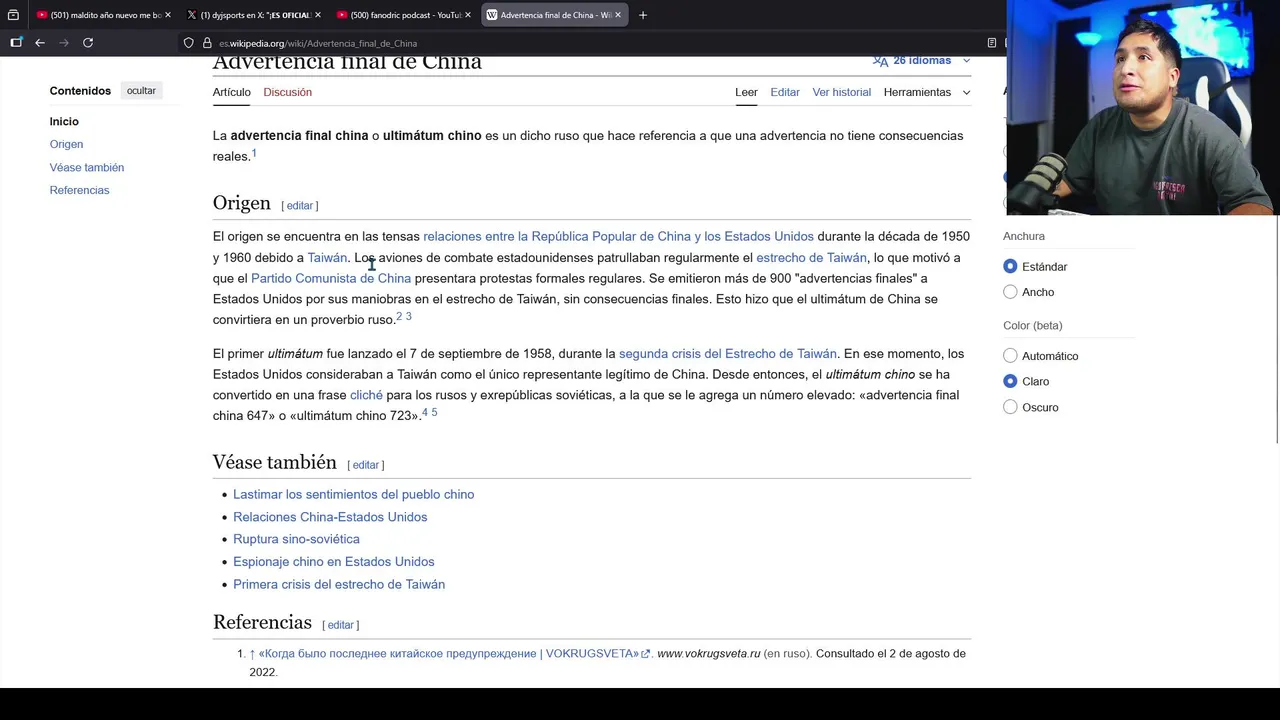Click footnote reference 1 after 'reales.'
Image resolution: width=1280 pixels, height=720 pixels.
pyautogui.click(x=254, y=153)
